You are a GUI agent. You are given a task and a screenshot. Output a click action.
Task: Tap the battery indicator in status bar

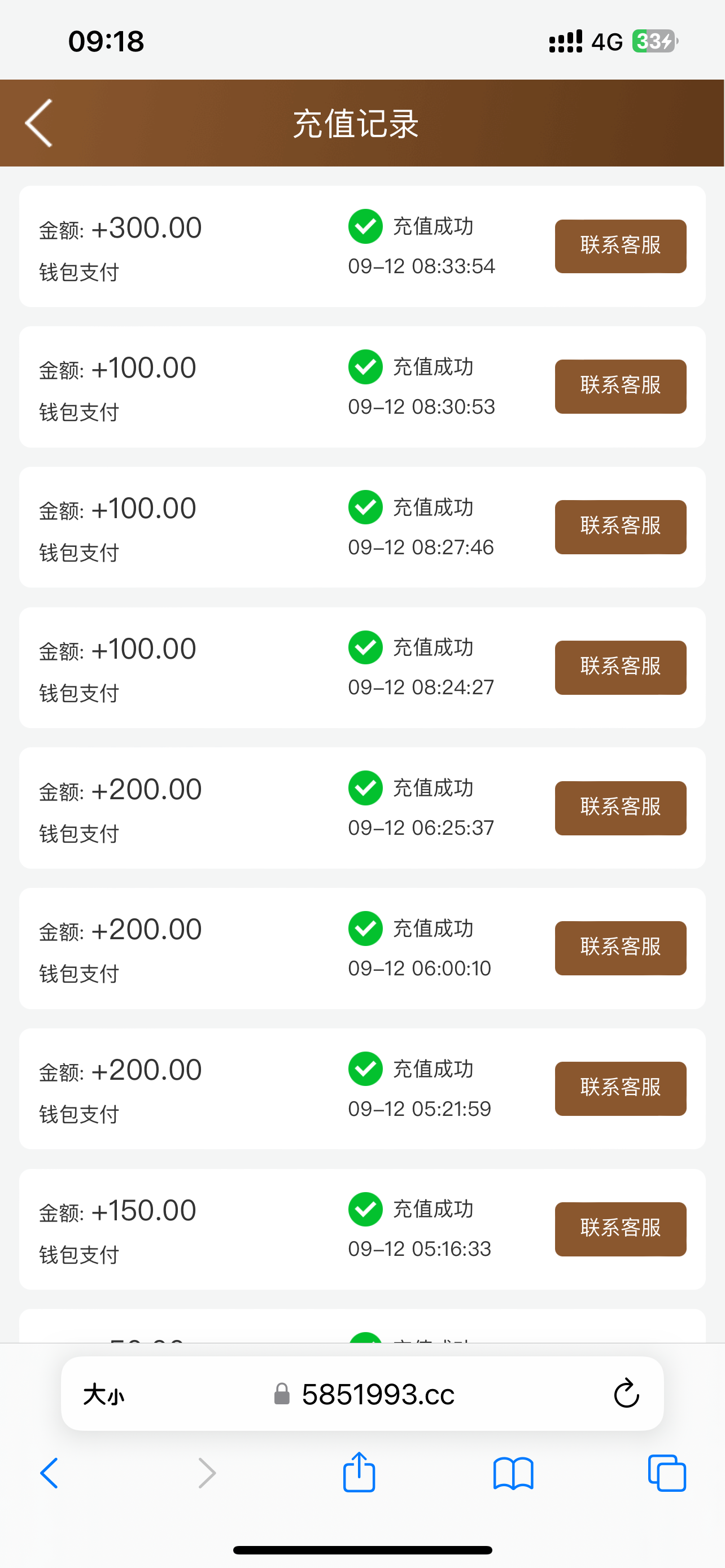654,41
